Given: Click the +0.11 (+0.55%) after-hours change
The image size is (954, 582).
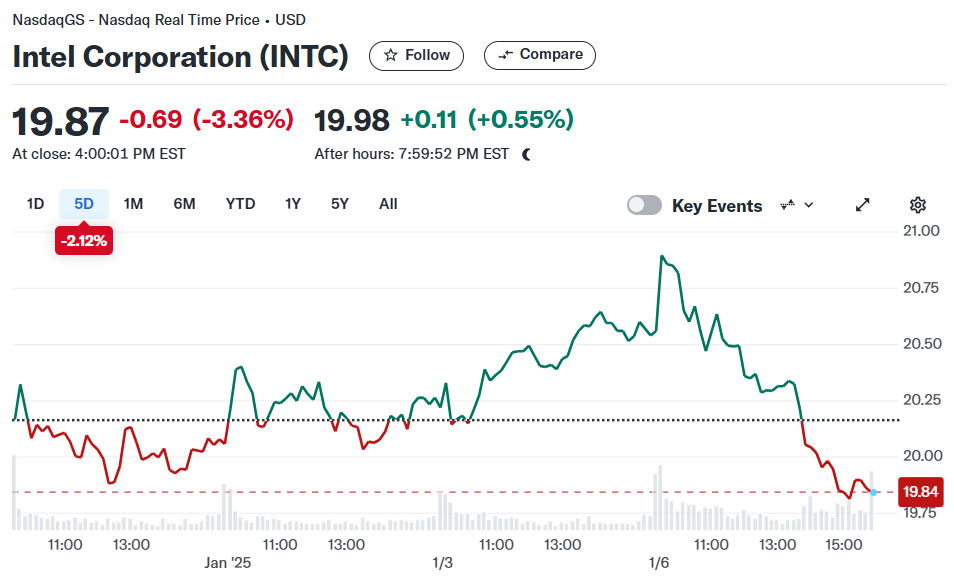Looking at the screenshot, I should point(487,120).
